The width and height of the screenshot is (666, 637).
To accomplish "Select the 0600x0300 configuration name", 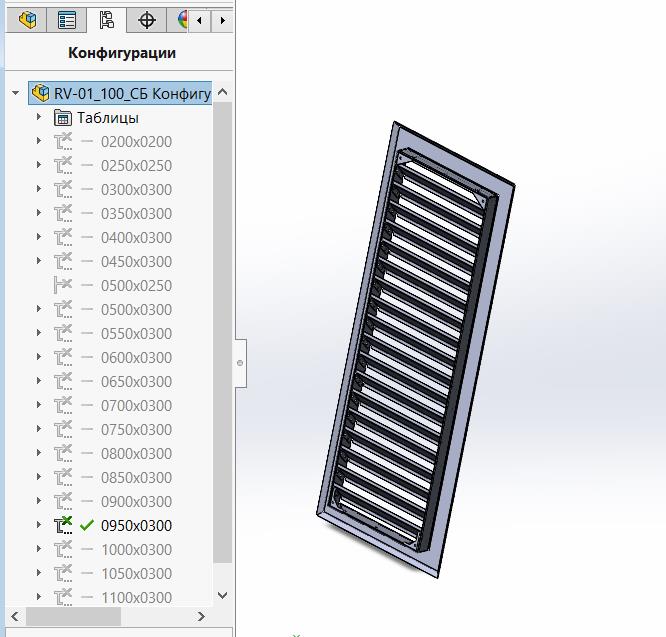I will (136, 358).
